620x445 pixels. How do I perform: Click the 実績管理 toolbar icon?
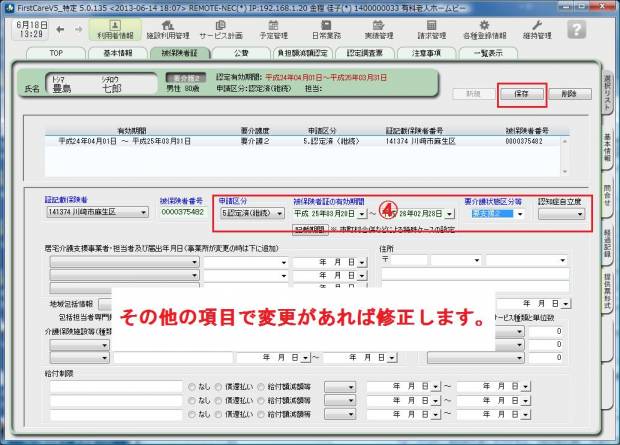click(x=378, y=26)
